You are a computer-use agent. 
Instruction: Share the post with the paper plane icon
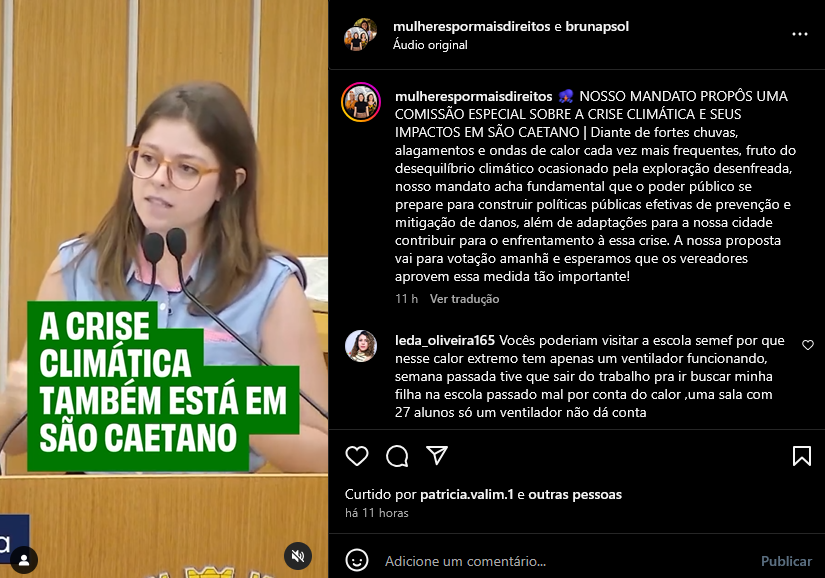click(437, 455)
